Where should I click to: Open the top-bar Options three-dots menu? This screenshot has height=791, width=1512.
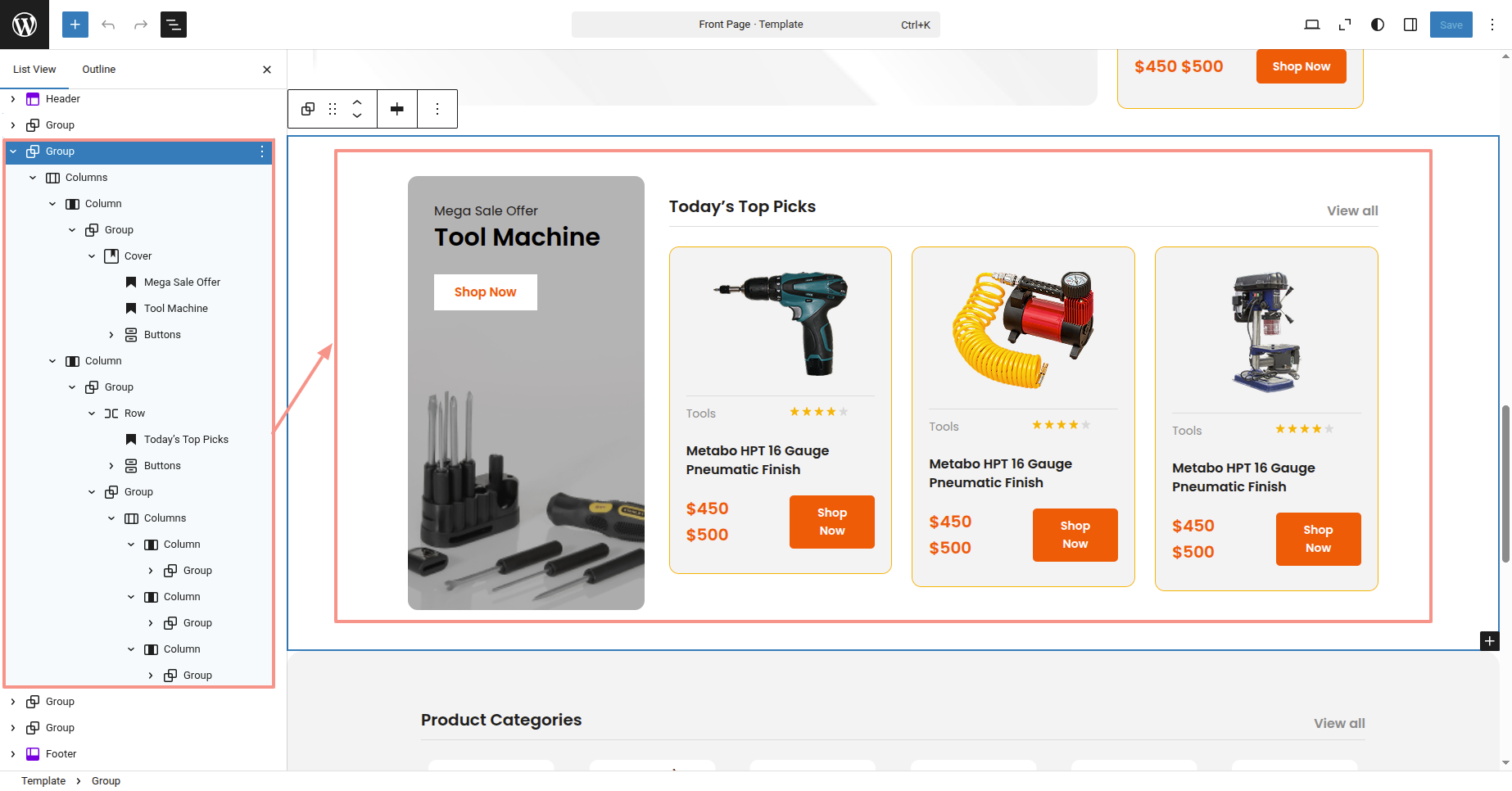[x=1492, y=25]
